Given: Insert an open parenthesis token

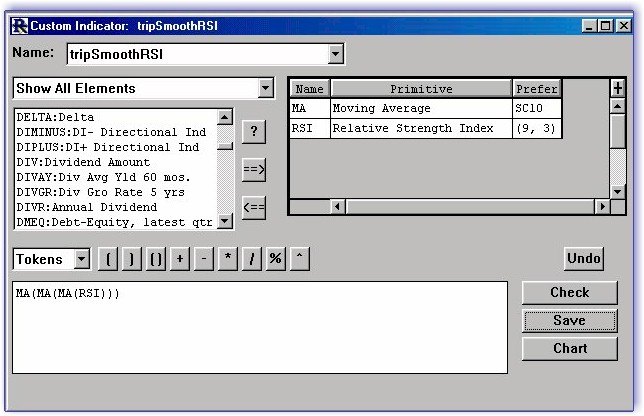Looking at the screenshot, I should [108, 259].
